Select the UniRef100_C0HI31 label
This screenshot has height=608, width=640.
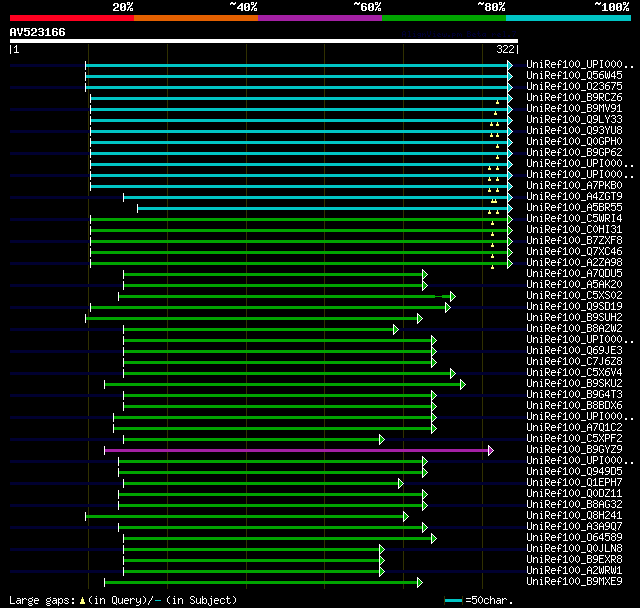point(574,230)
